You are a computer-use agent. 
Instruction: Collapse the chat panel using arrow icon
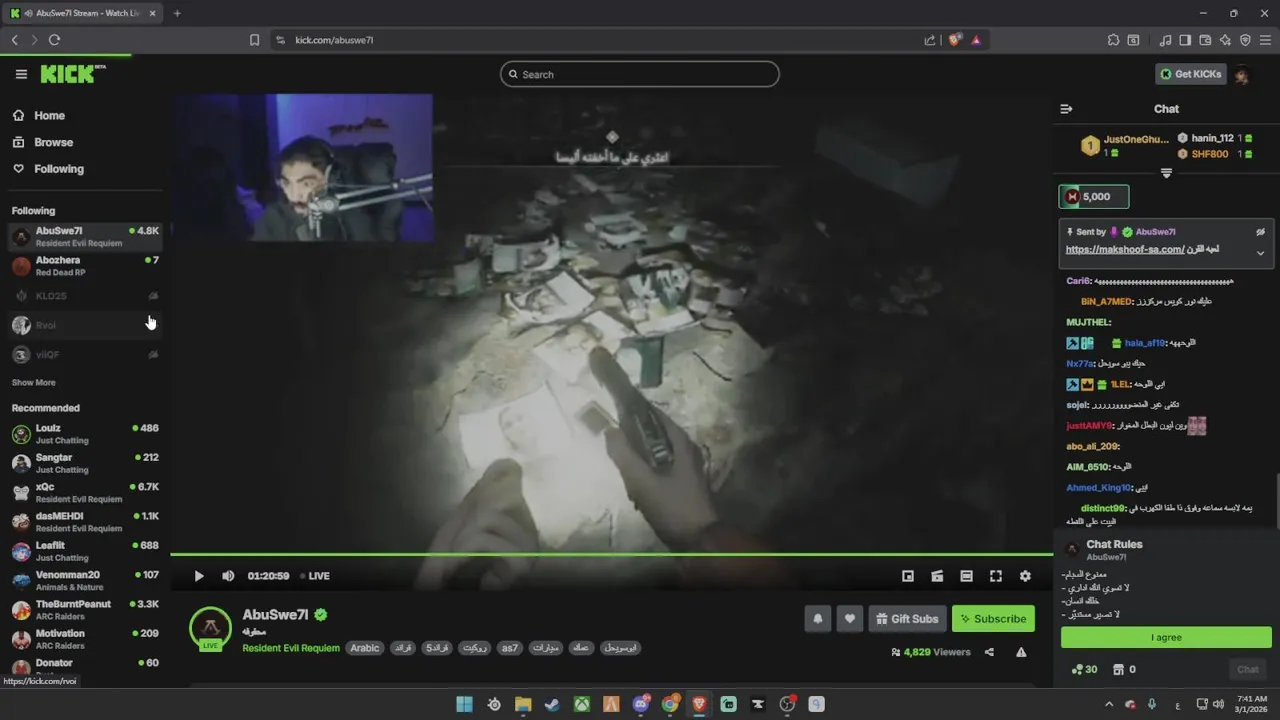point(1066,109)
